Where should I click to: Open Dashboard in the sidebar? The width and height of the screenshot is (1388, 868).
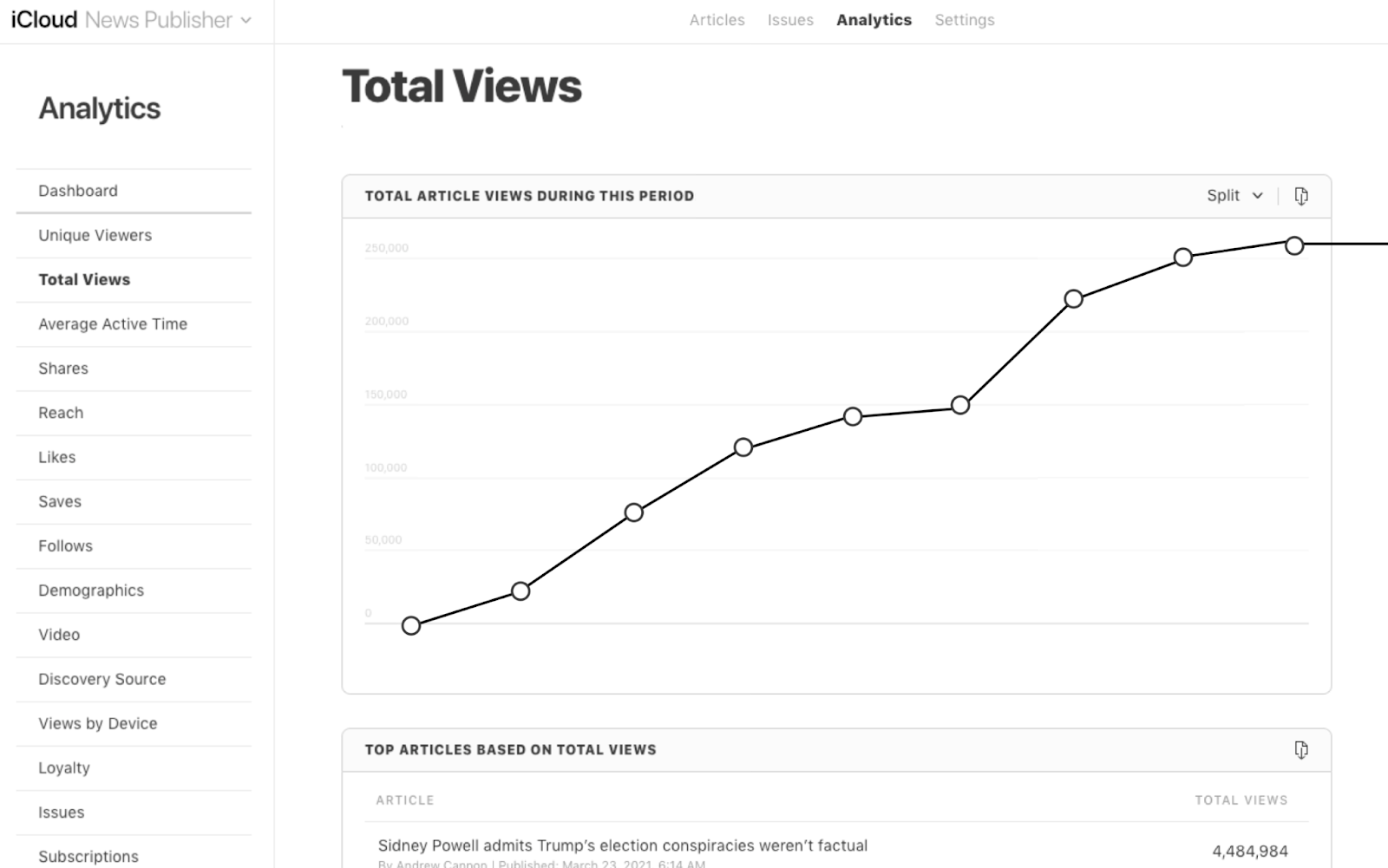[78, 191]
